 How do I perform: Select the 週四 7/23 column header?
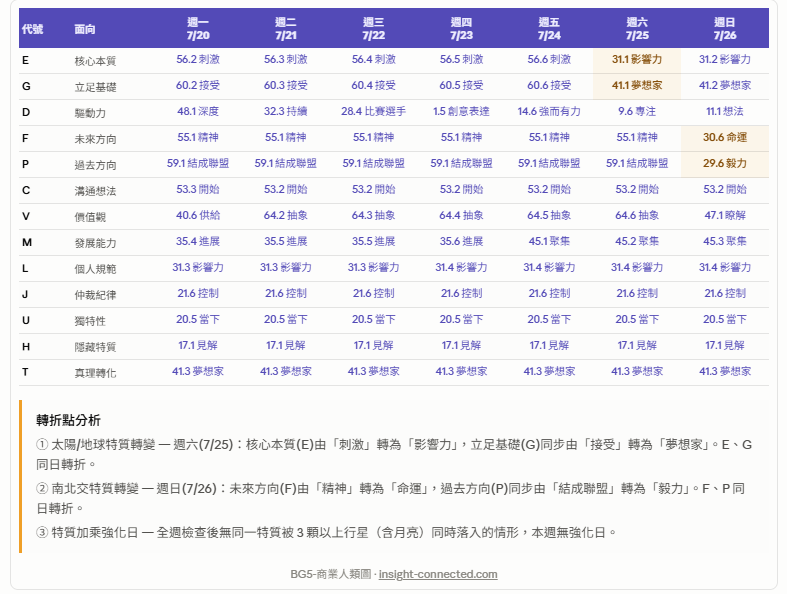pyautogui.click(x=461, y=29)
